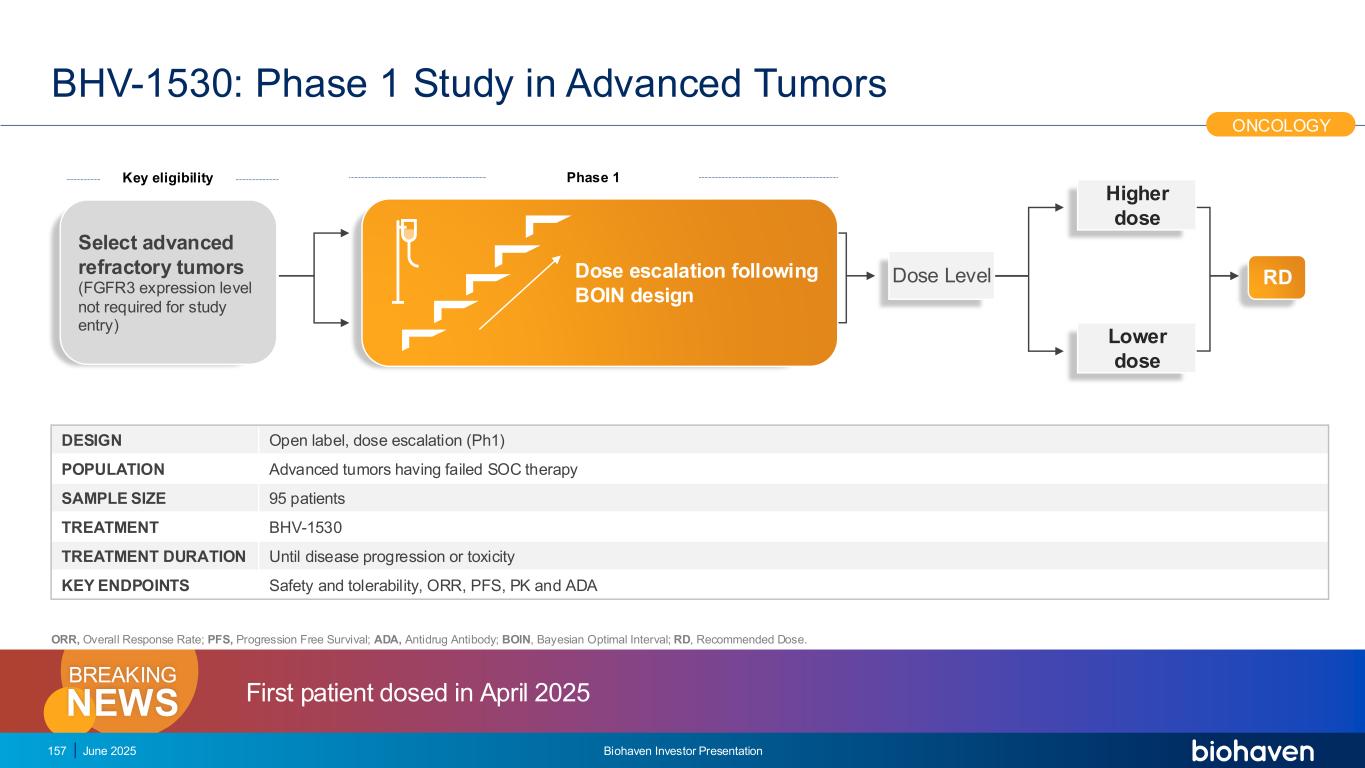Click the Breaking News badge
Screen dimensions: 1365x768
click(x=123, y=692)
